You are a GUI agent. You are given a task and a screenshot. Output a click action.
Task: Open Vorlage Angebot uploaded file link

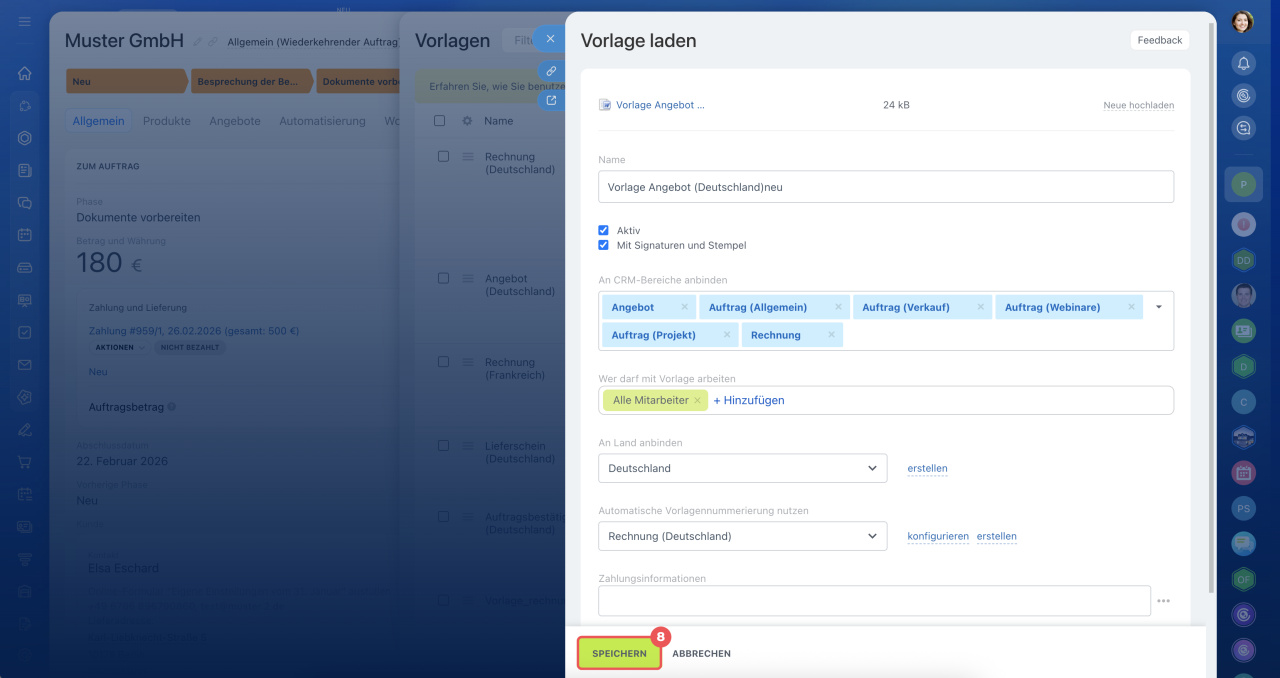pyautogui.click(x=660, y=105)
